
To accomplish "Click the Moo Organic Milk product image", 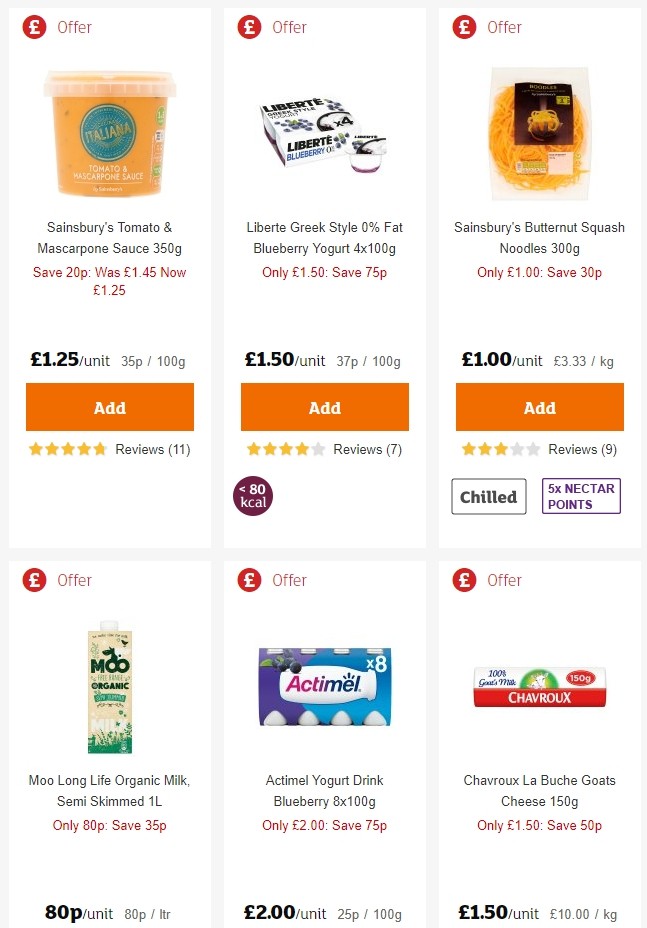I will point(109,688).
